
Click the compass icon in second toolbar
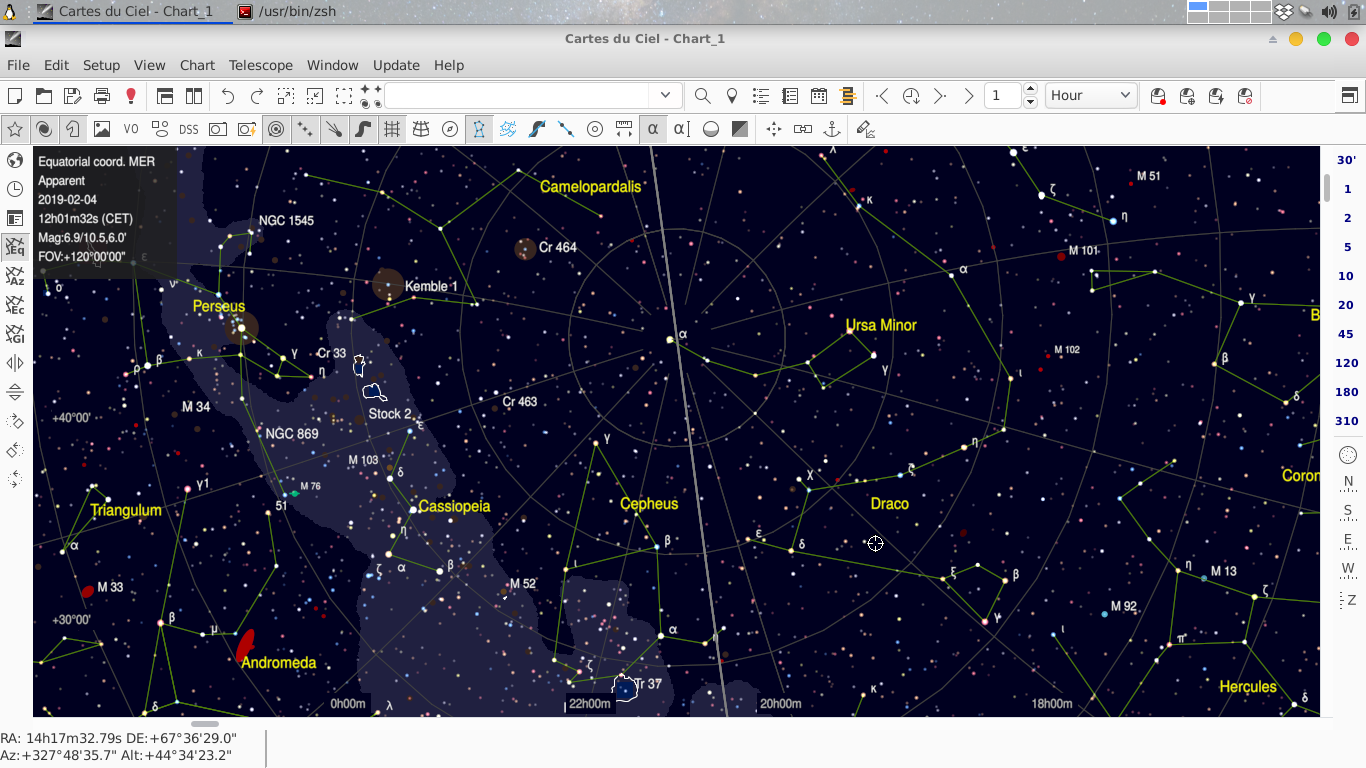pos(450,129)
